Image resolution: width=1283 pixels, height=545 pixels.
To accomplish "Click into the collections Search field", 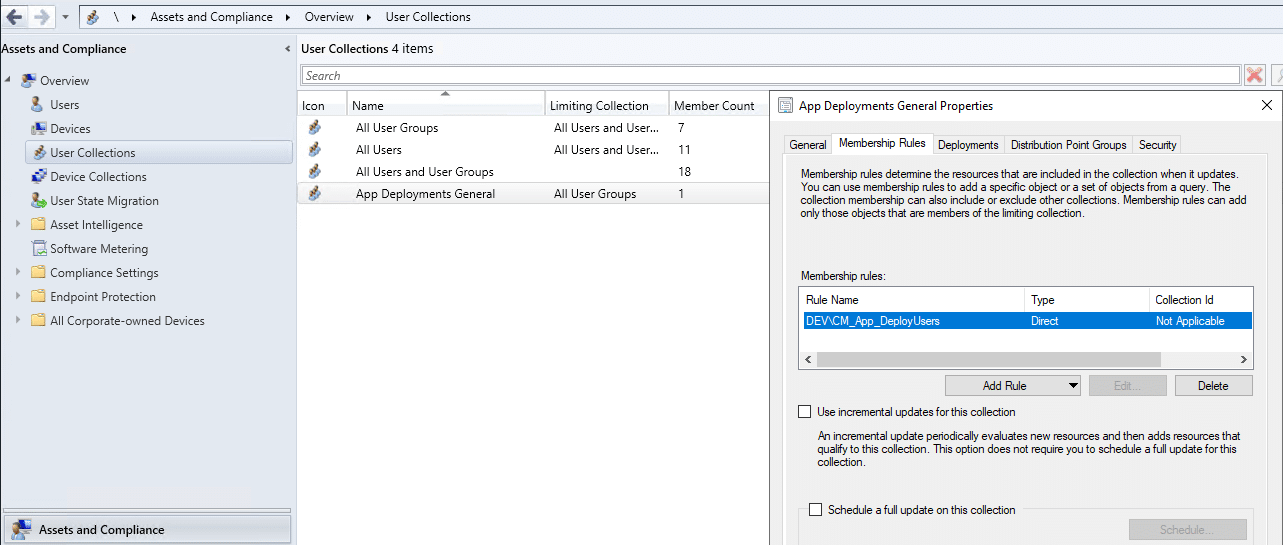I will click(x=770, y=76).
